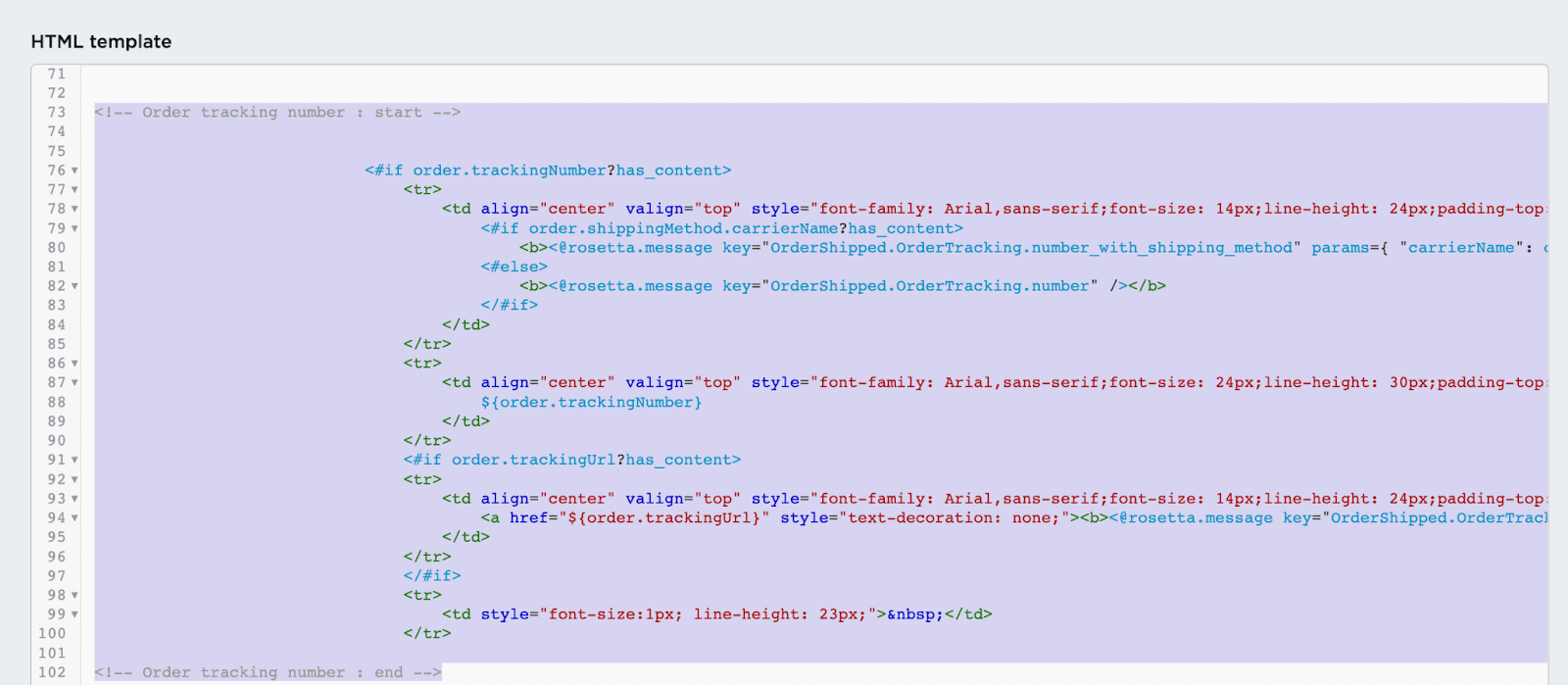1568x685 pixels.
Task: Collapse the last tr block at line 98
Action: pos(74,596)
